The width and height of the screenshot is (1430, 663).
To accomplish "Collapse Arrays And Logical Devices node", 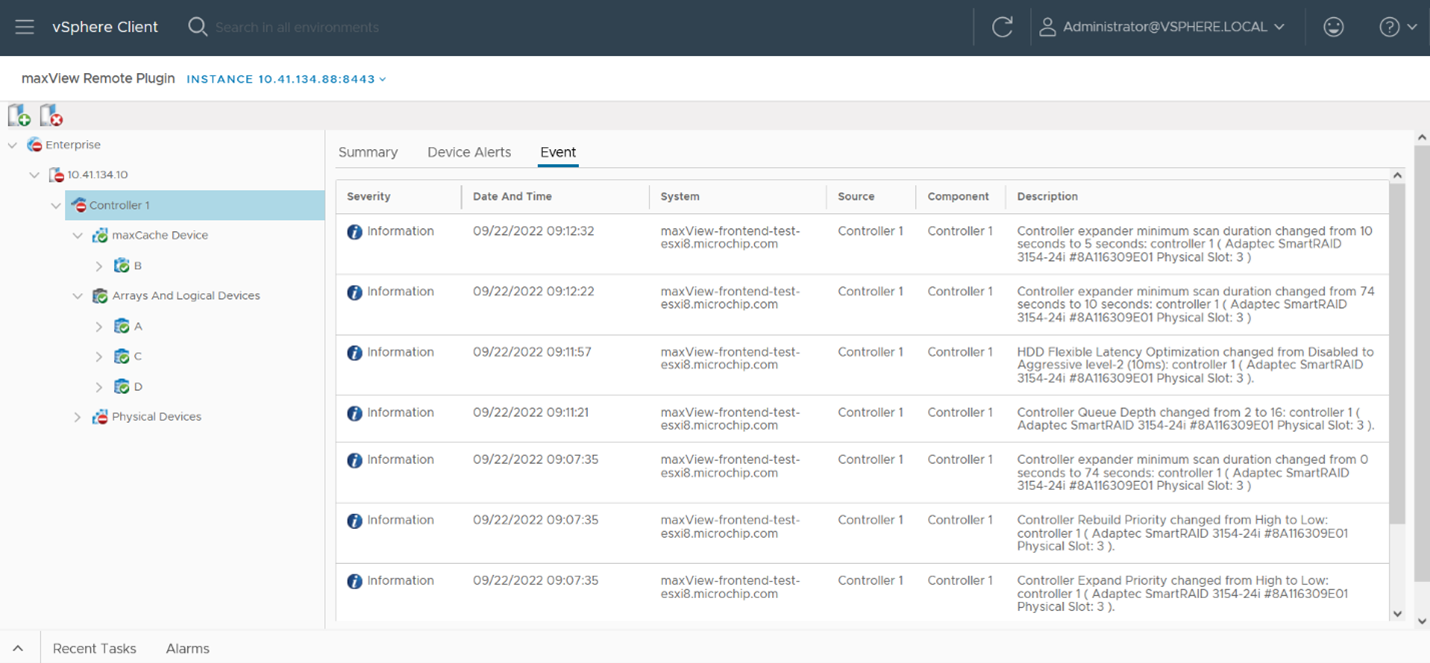I will pyautogui.click(x=78, y=296).
